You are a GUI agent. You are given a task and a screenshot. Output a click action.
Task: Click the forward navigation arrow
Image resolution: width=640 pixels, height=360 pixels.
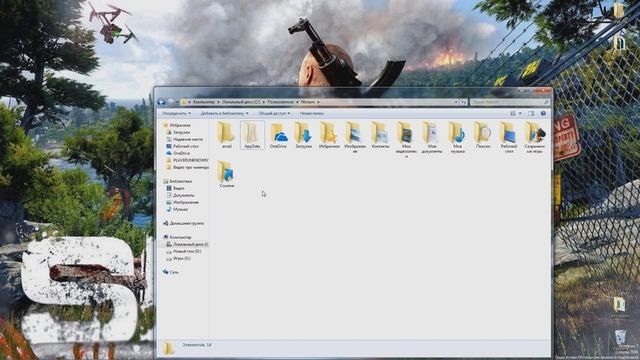tap(171, 102)
